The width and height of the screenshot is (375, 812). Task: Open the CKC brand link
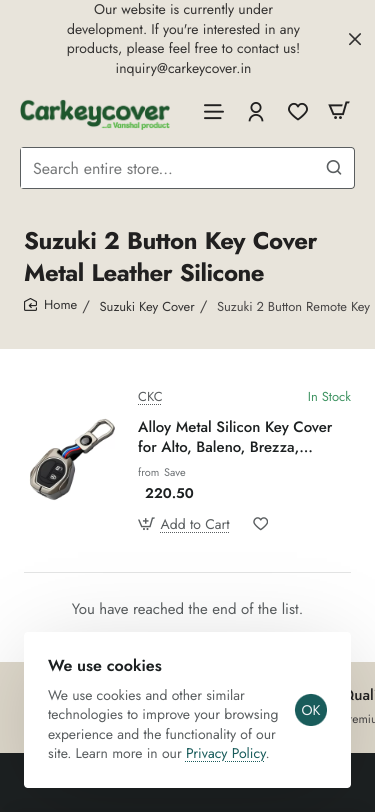pos(150,397)
